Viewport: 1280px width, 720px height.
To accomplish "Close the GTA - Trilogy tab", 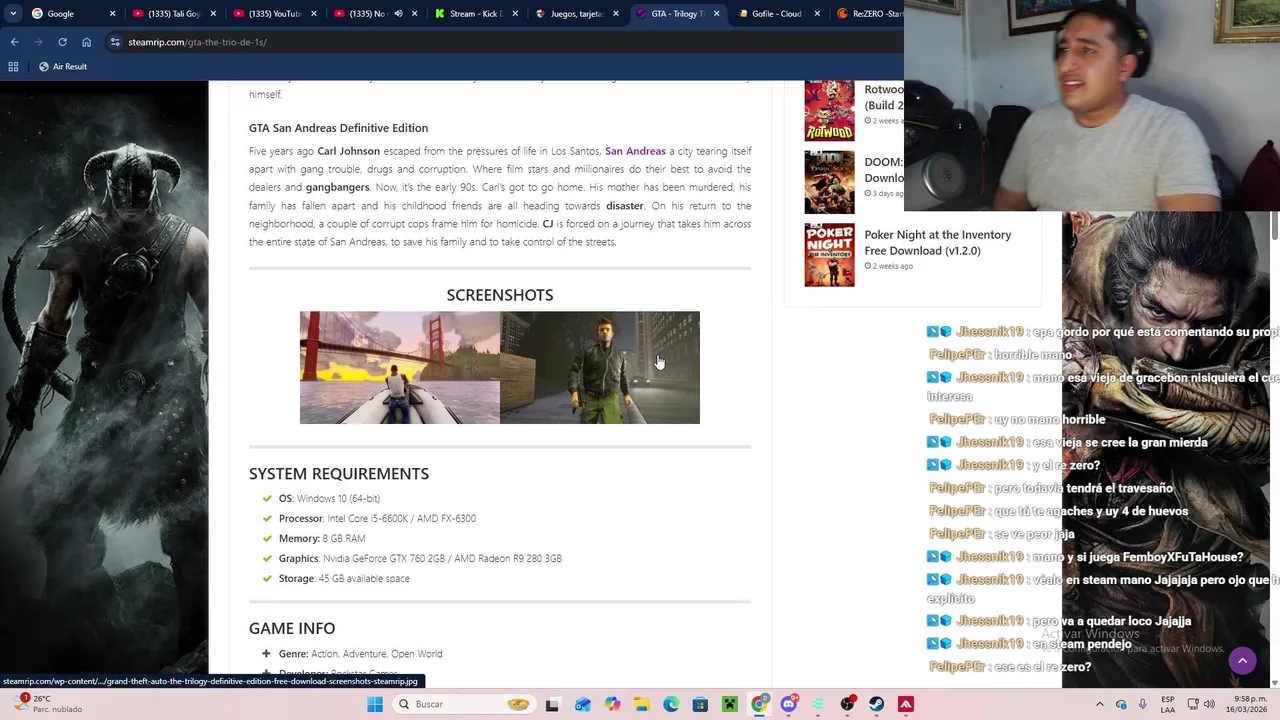I will tap(716, 13).
